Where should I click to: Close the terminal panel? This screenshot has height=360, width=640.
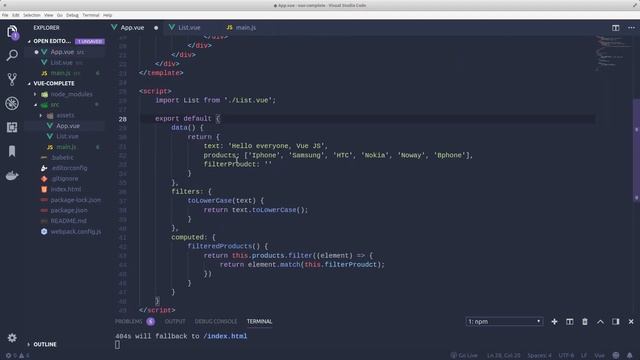[631, 322]
